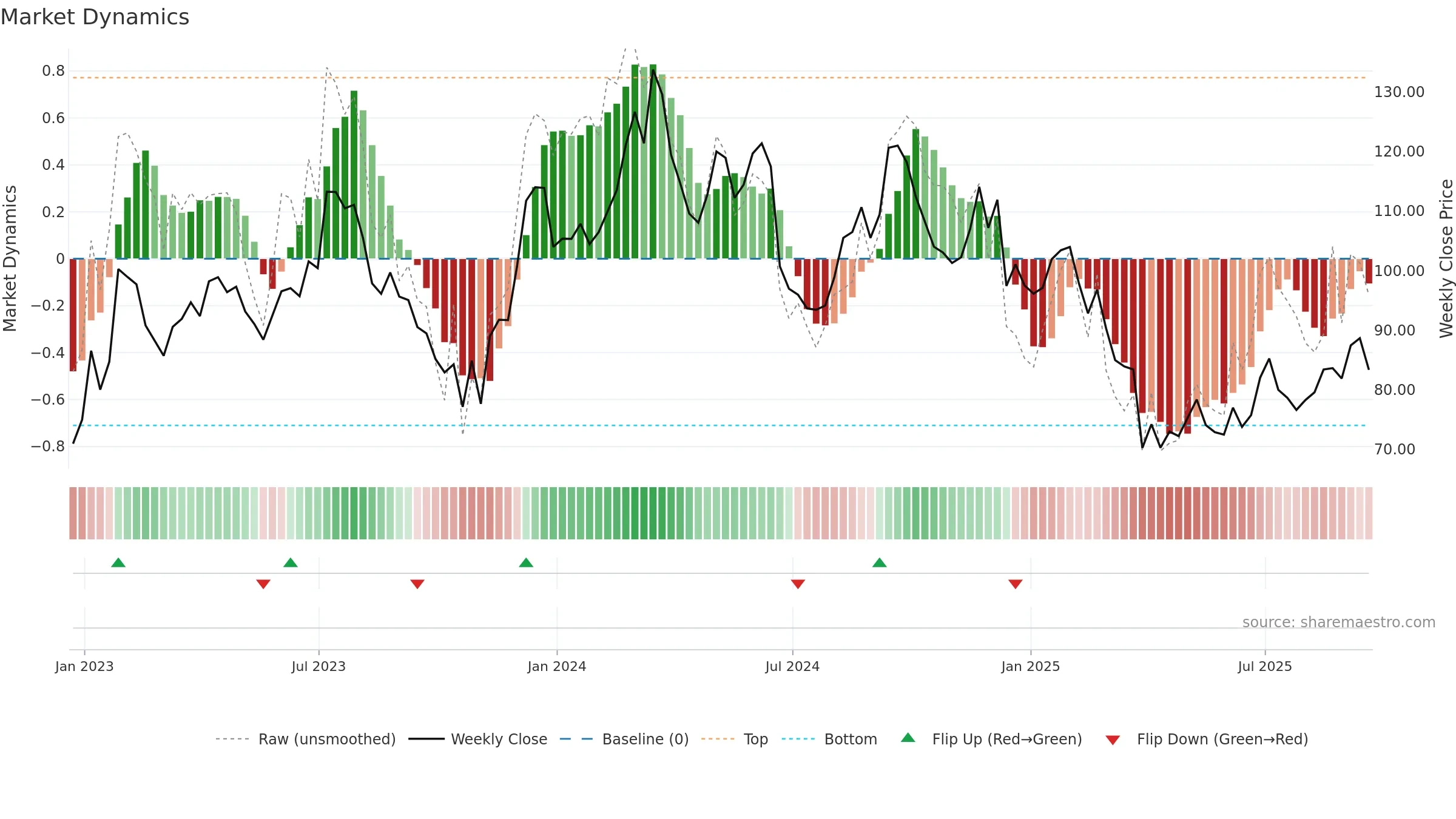Viewport: 1456px width, 819px height.
Task: Click the 90.00 right price axis label
Action: point(1395,331)
